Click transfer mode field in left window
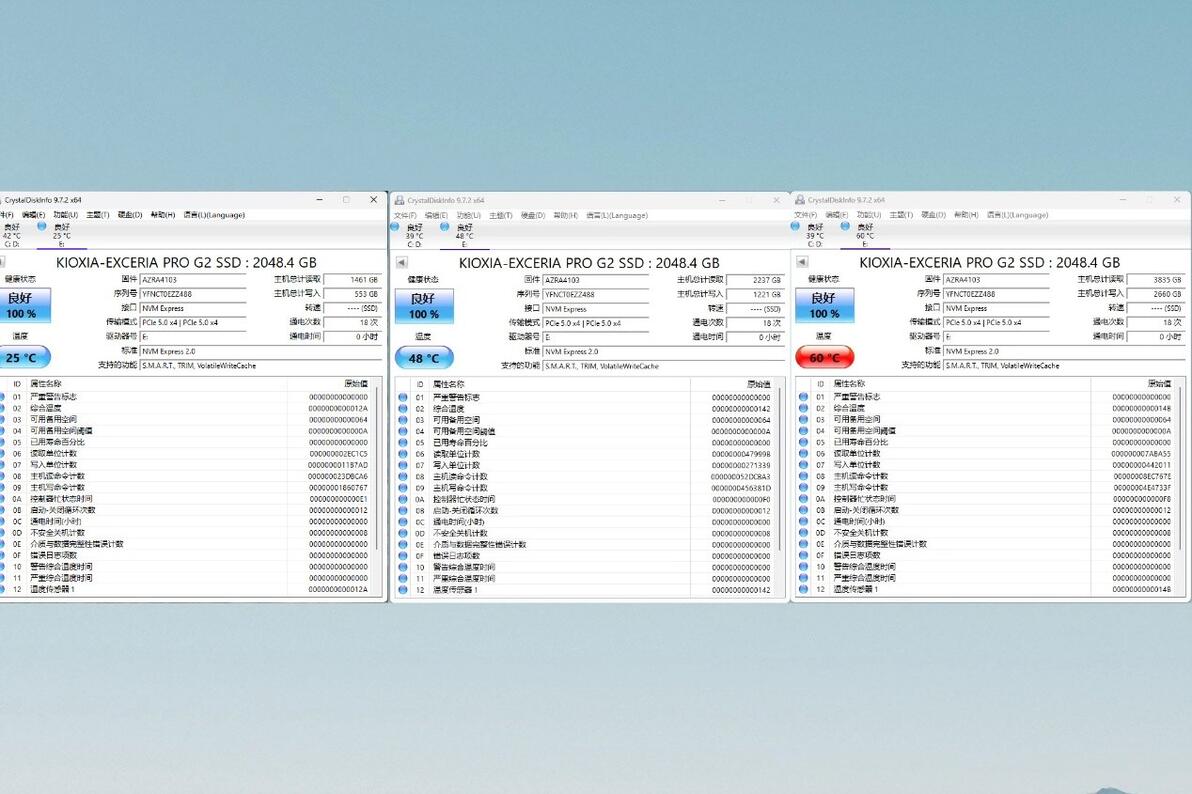This screenshot has height=794, width=1192. pos(193,322)
